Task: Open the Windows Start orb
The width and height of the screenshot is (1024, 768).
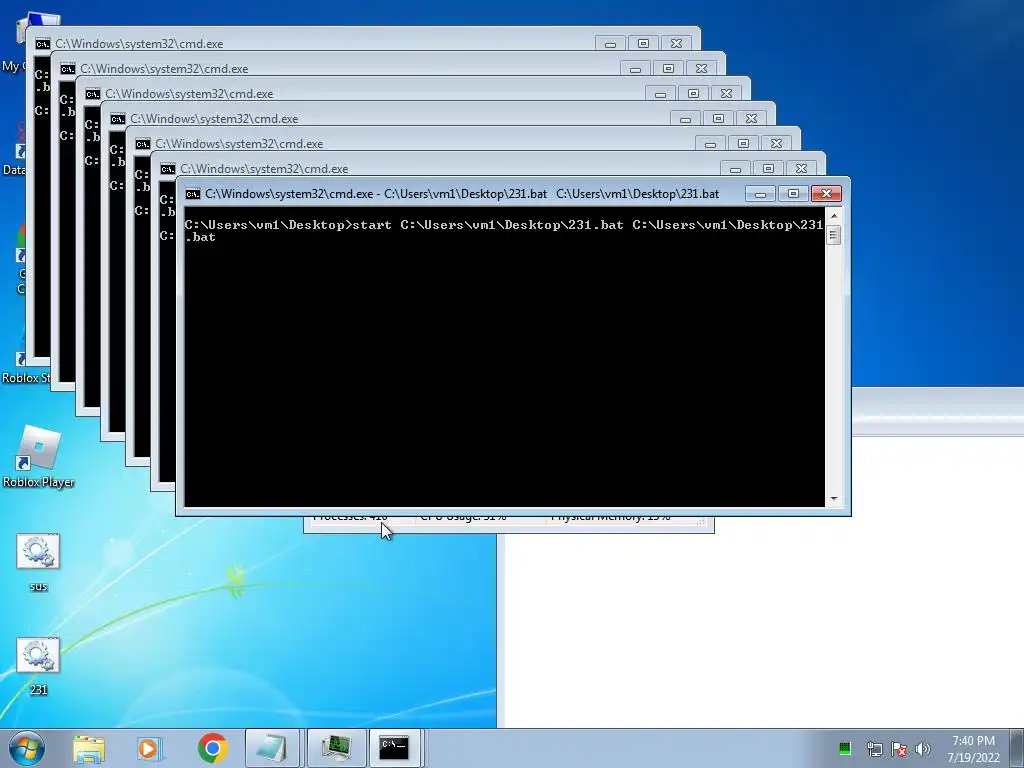Action: (27, 748)
